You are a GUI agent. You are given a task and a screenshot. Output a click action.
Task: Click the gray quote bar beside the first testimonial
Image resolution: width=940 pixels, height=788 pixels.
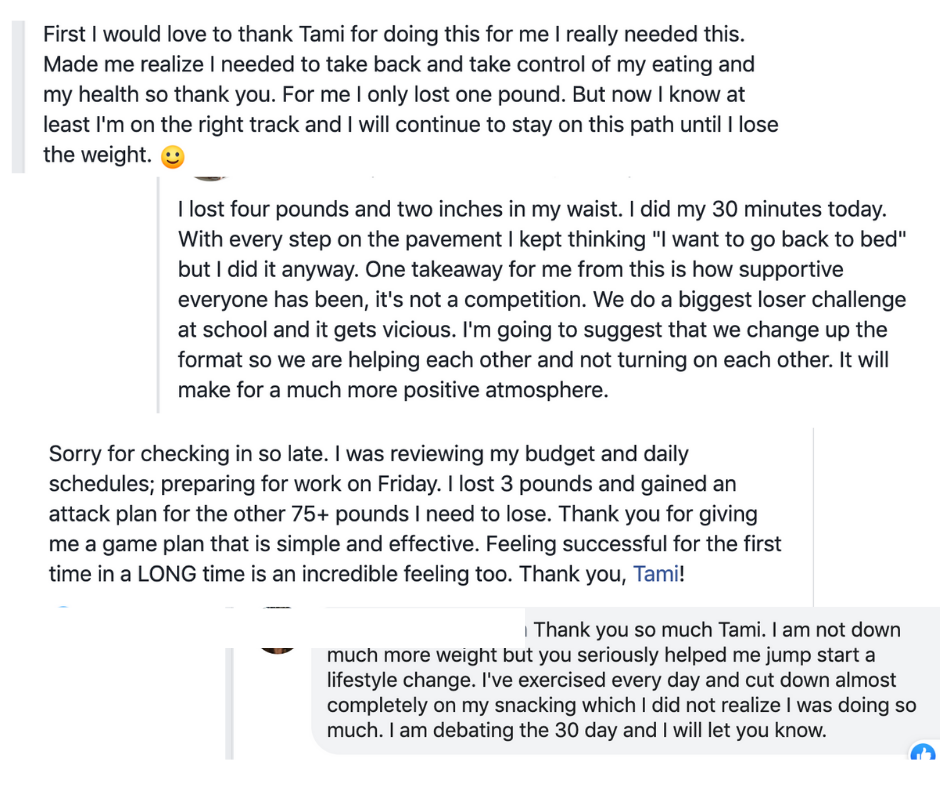[x=18, y=95]
